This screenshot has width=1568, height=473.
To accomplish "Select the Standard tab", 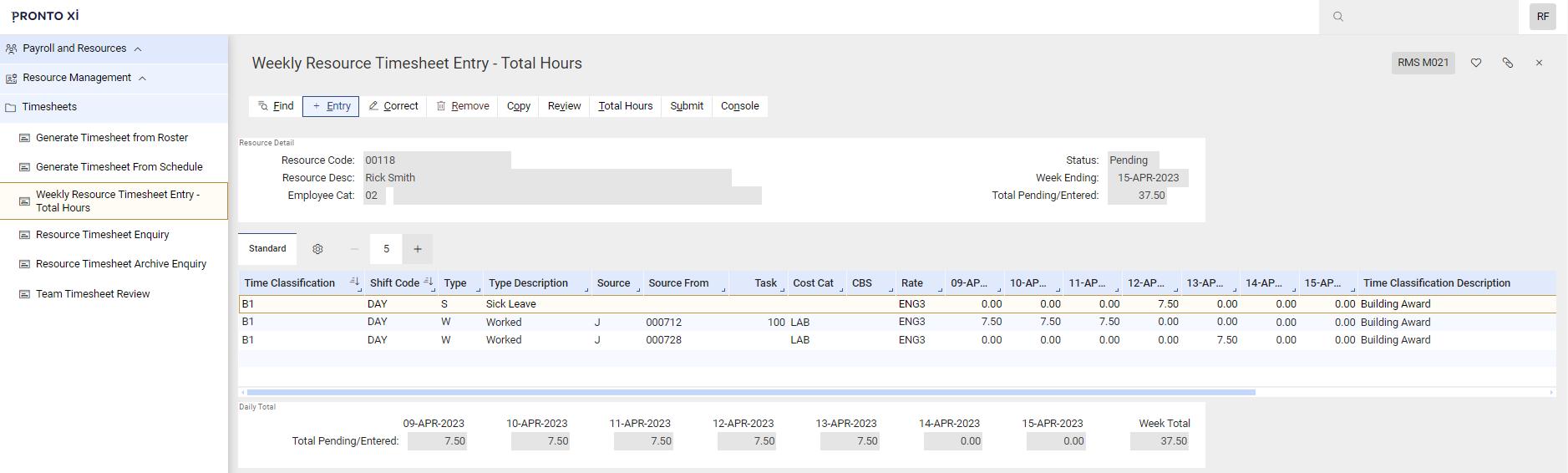I will tap(267, 249).
